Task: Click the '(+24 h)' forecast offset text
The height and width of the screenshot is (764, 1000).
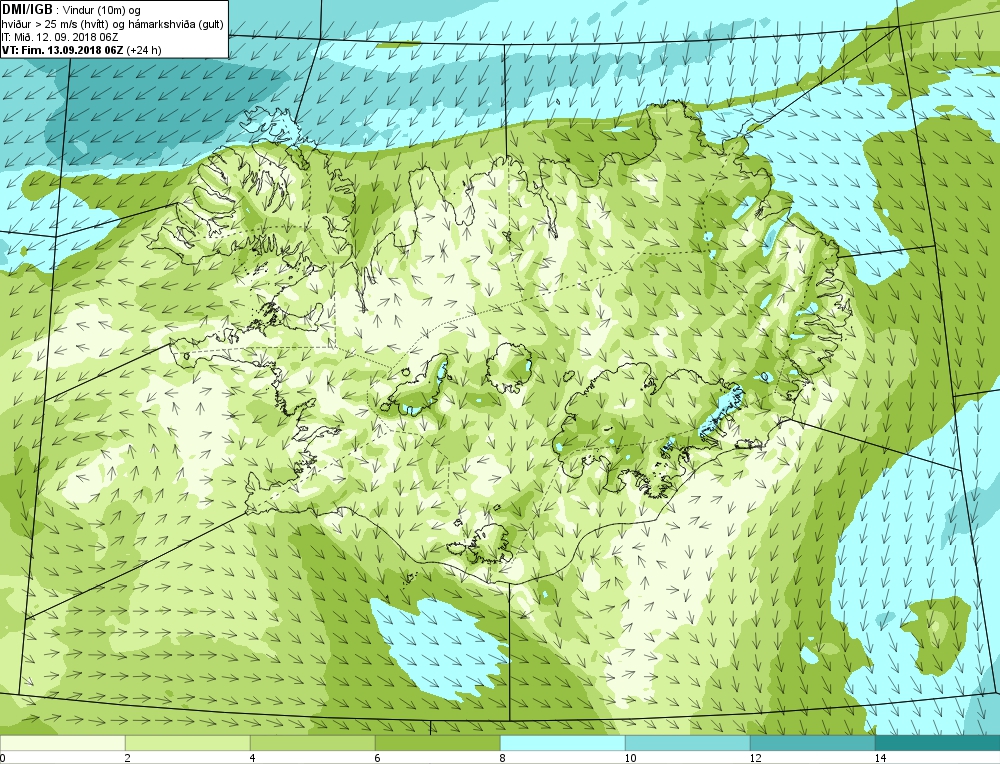Action: pyautogui.click(x=144, y=50)
